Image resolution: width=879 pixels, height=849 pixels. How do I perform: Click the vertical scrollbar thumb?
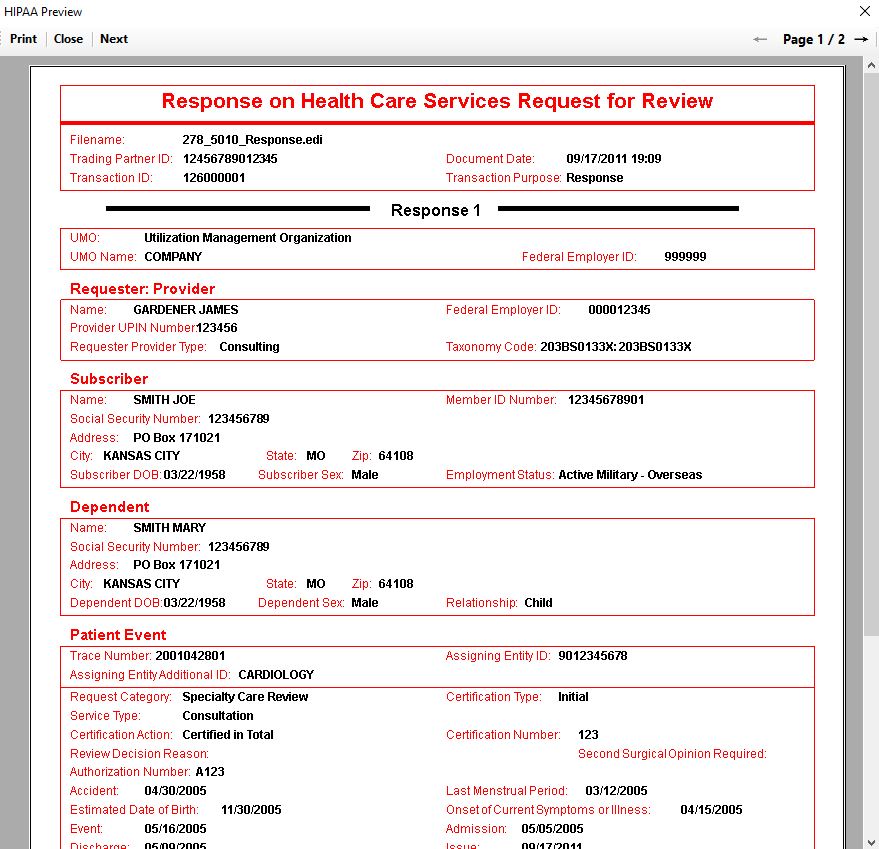pyautogui.click(x=871, y=355)
